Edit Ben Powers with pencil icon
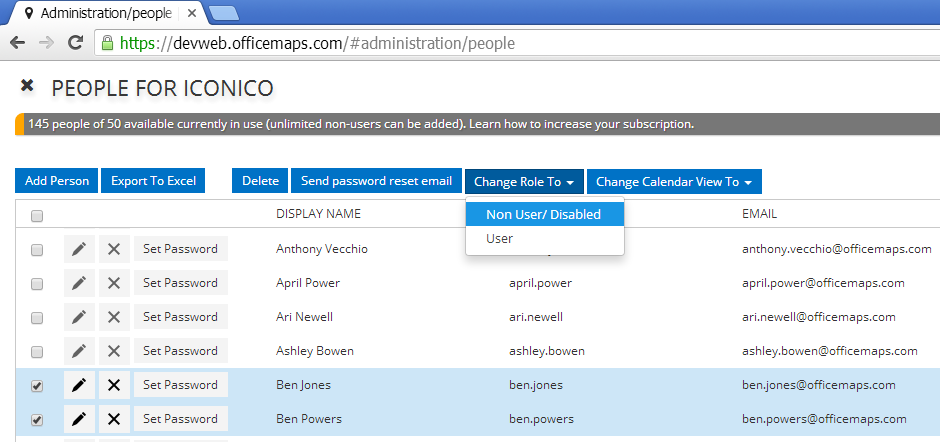The height and width of the screenshot is (442, 940). (79, 419)
